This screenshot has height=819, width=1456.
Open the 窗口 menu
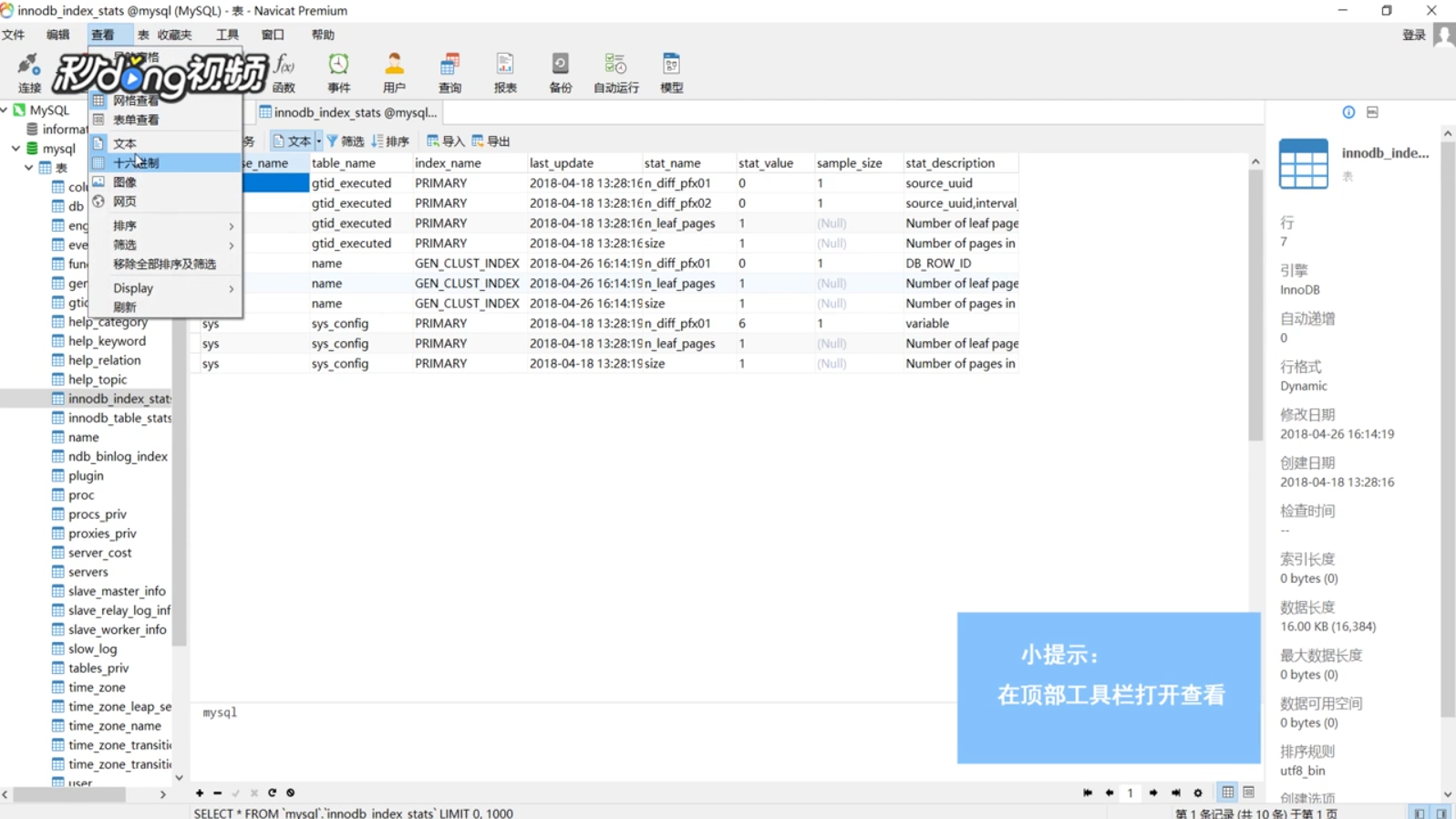(273, 35)
